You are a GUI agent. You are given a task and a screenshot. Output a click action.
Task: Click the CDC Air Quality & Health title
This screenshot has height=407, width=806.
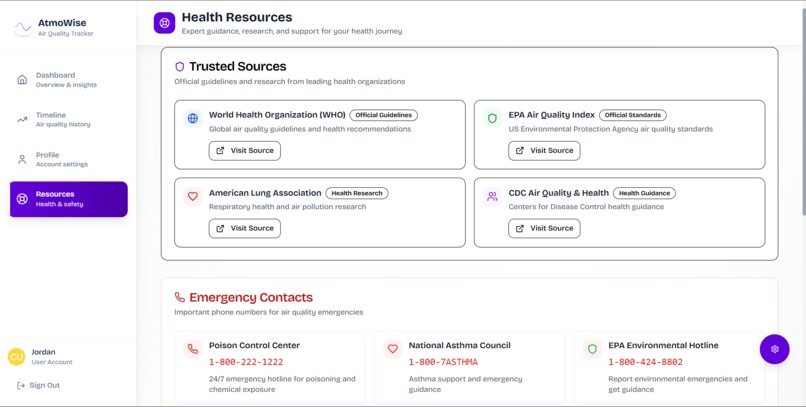(559, 193)
